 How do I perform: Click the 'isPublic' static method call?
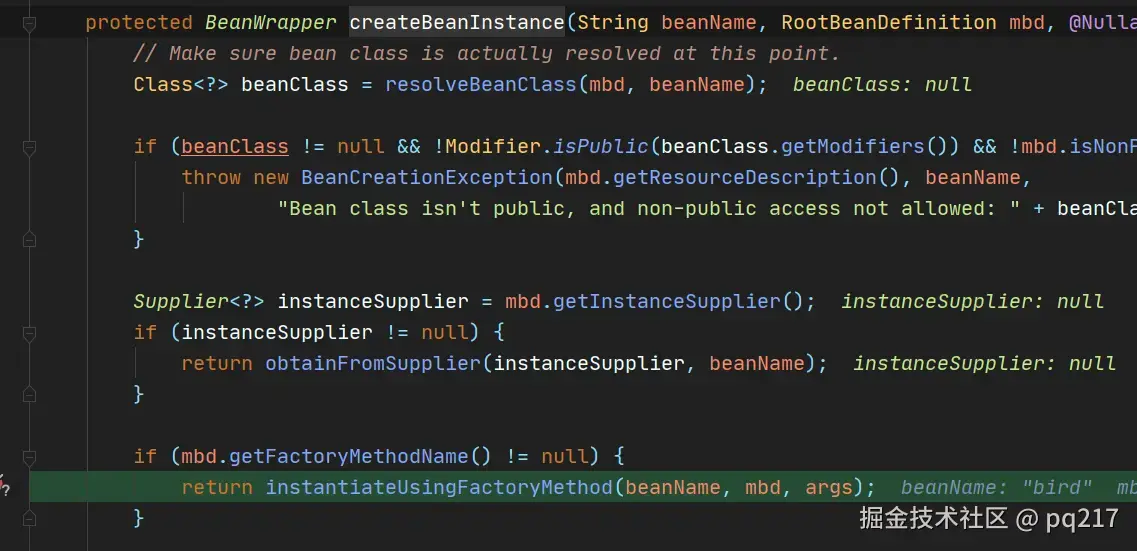[601, 147]
